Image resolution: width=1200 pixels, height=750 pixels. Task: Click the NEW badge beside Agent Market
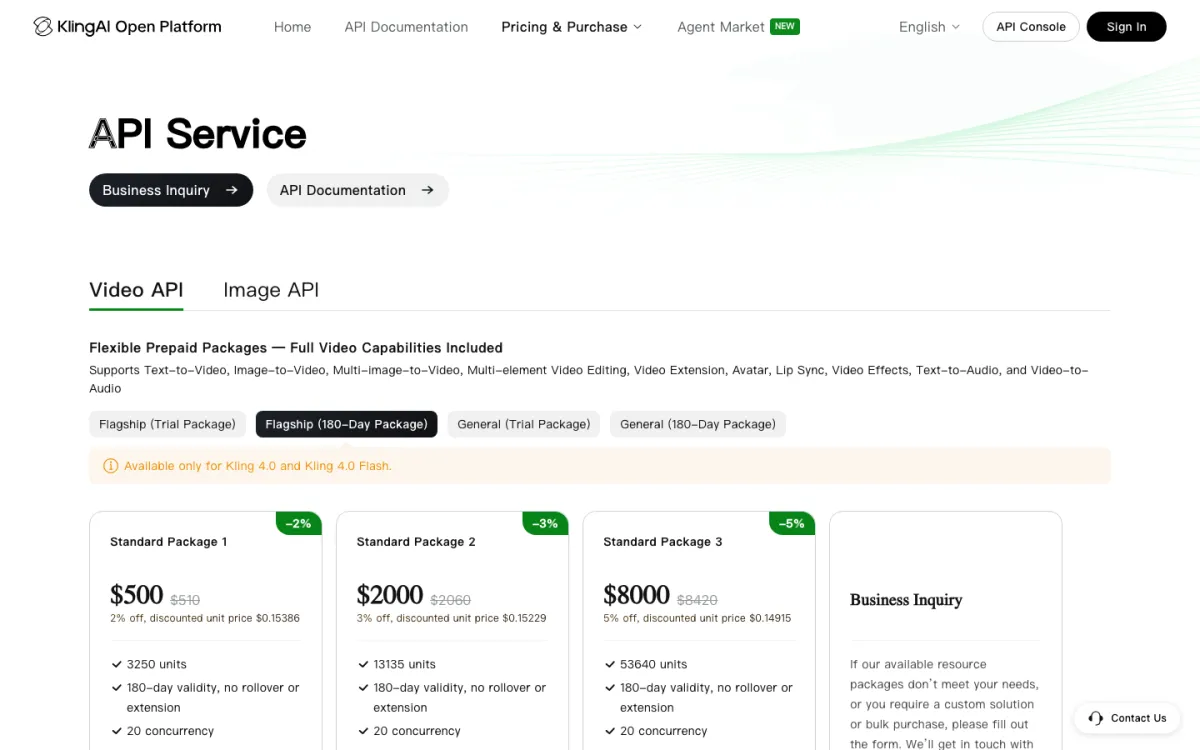785,27
